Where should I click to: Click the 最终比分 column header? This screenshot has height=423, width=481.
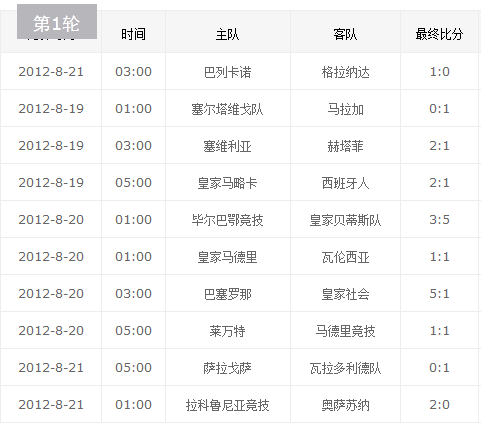pos(439,34)
